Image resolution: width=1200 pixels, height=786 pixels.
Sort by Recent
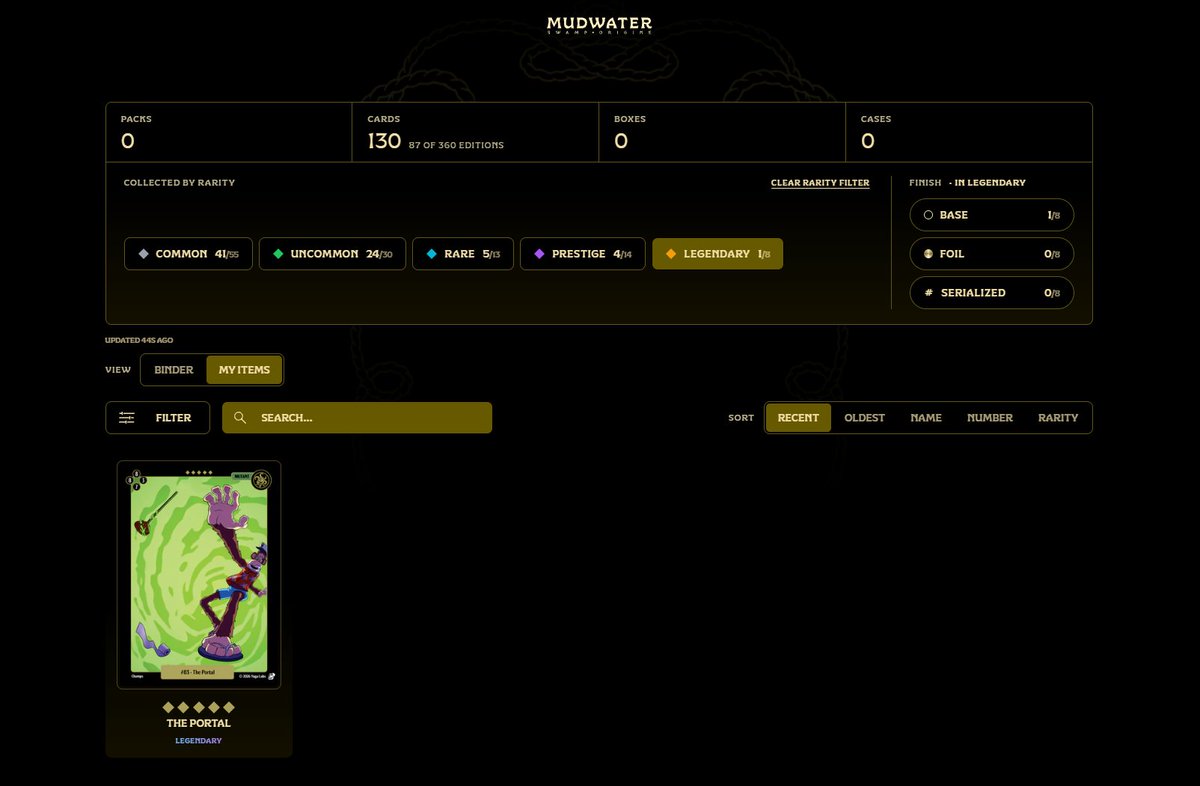click(x=798, y=418)
